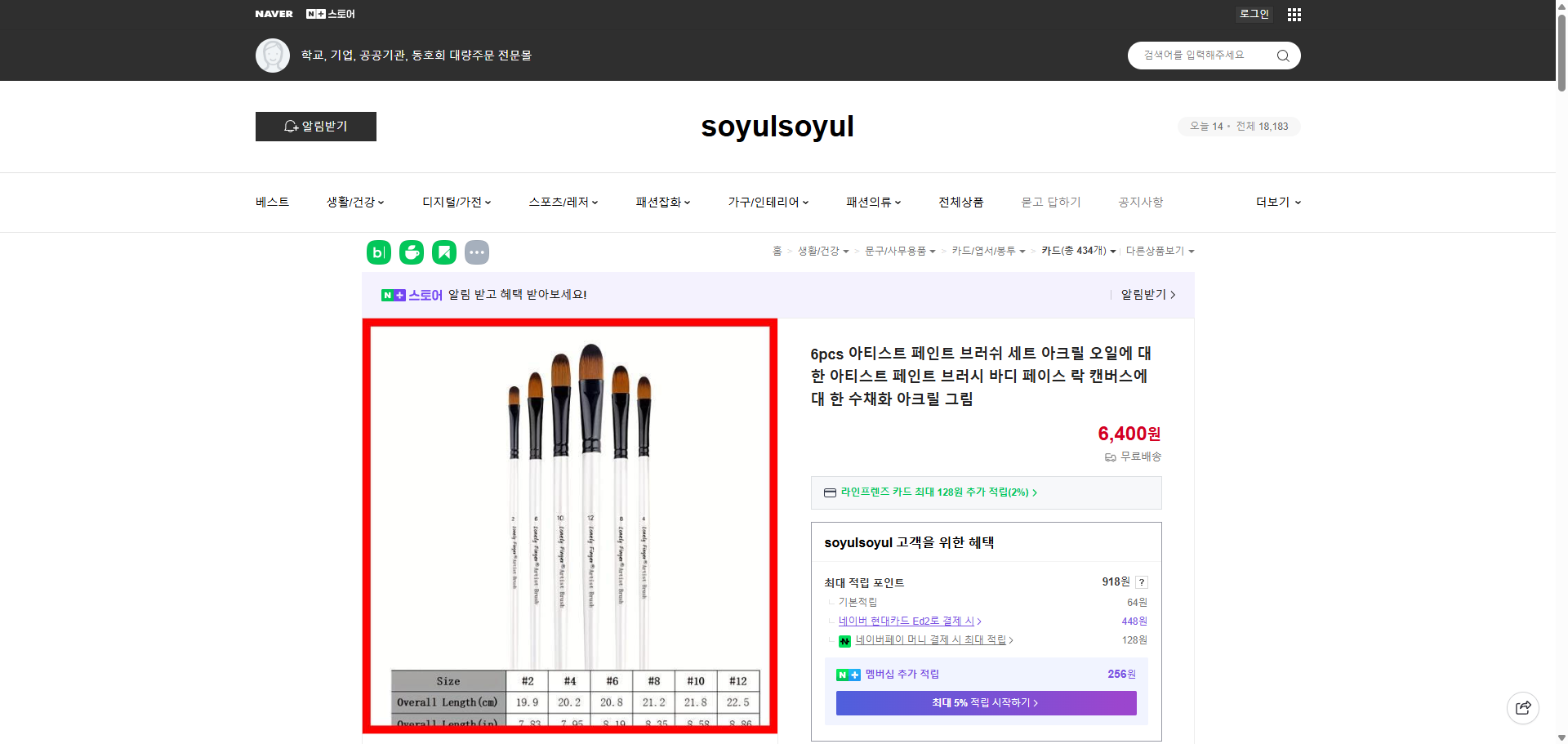
Task: Click the 알림받기 notification button
Action: point(315,127)
